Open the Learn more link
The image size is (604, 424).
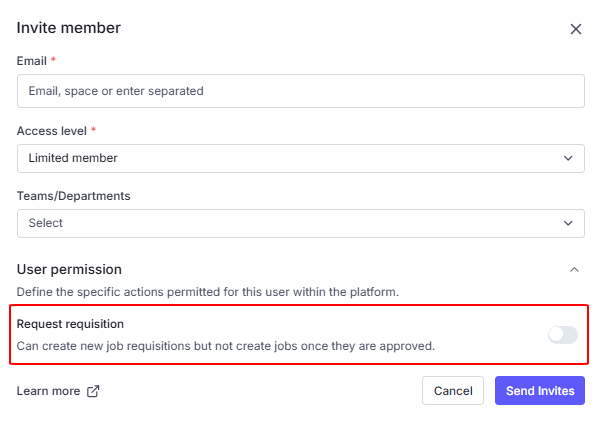click(x=48, y=391)
